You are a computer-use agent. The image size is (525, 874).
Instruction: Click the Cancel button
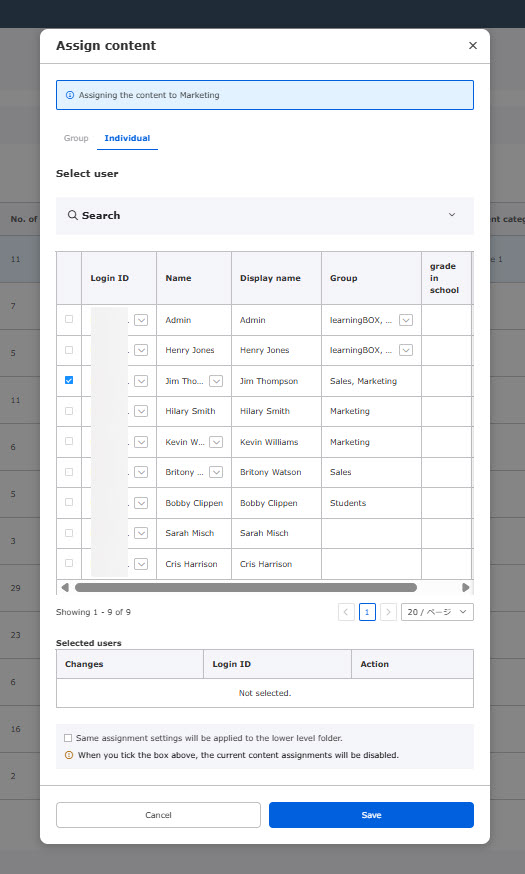(158, 815)
